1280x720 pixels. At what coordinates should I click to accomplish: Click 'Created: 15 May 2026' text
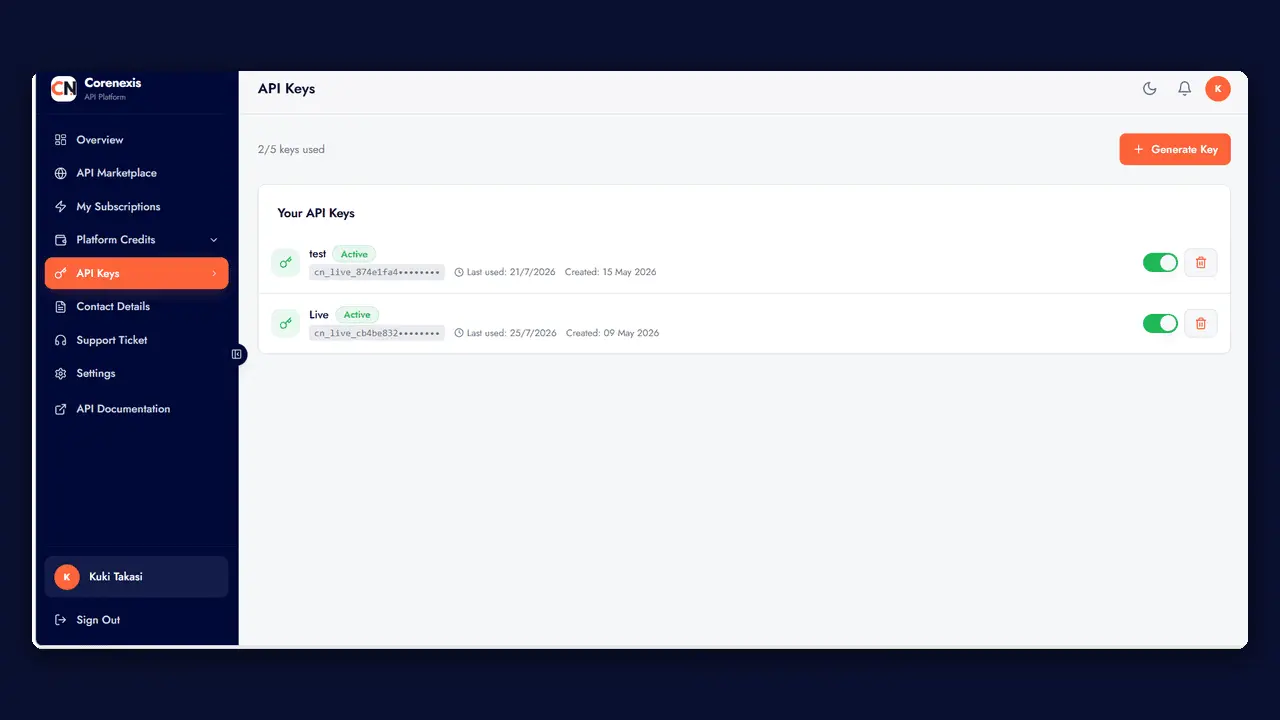click(611, 272)
